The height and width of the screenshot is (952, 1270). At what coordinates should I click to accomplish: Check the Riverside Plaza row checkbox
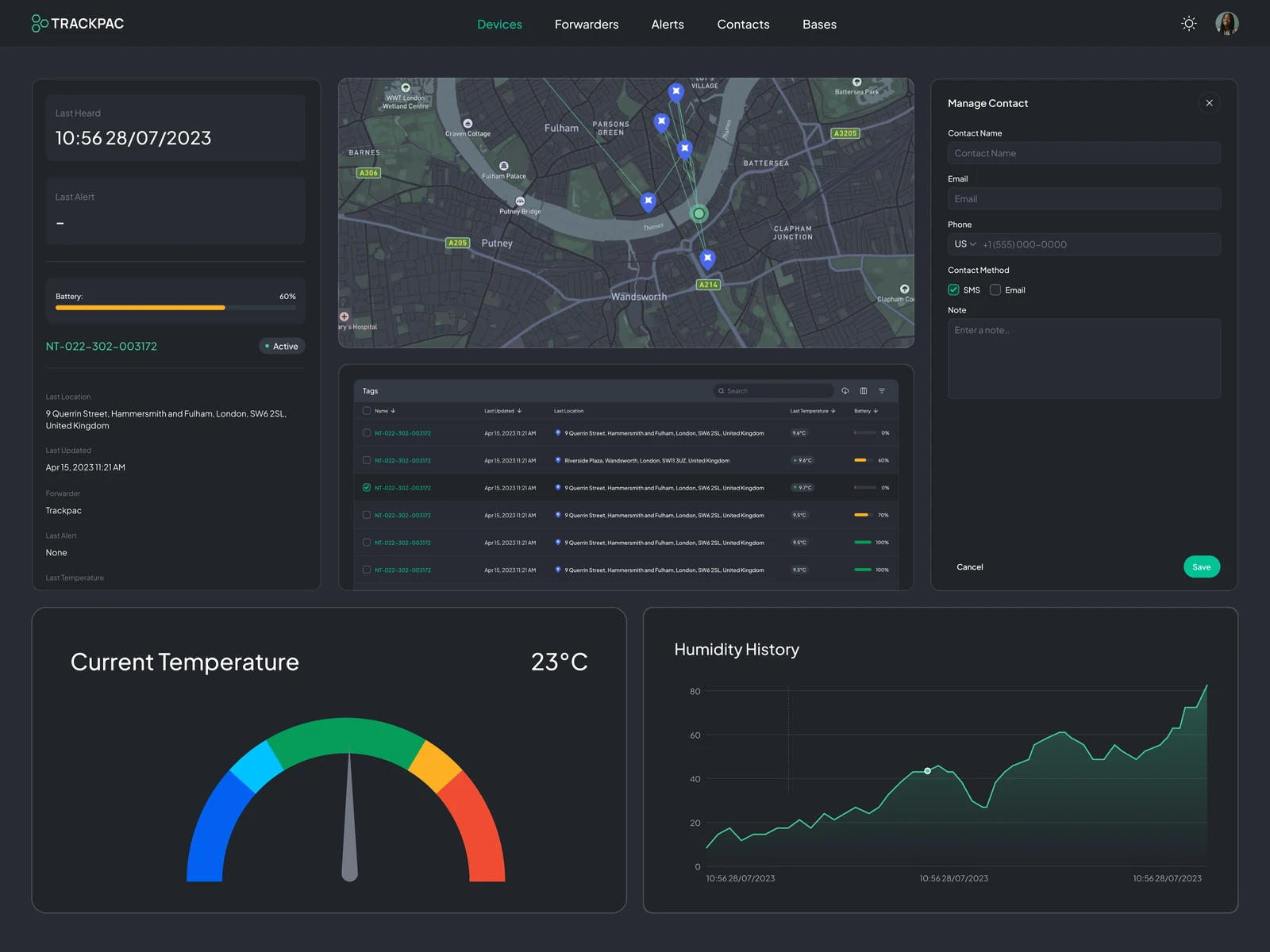(367, 460)
